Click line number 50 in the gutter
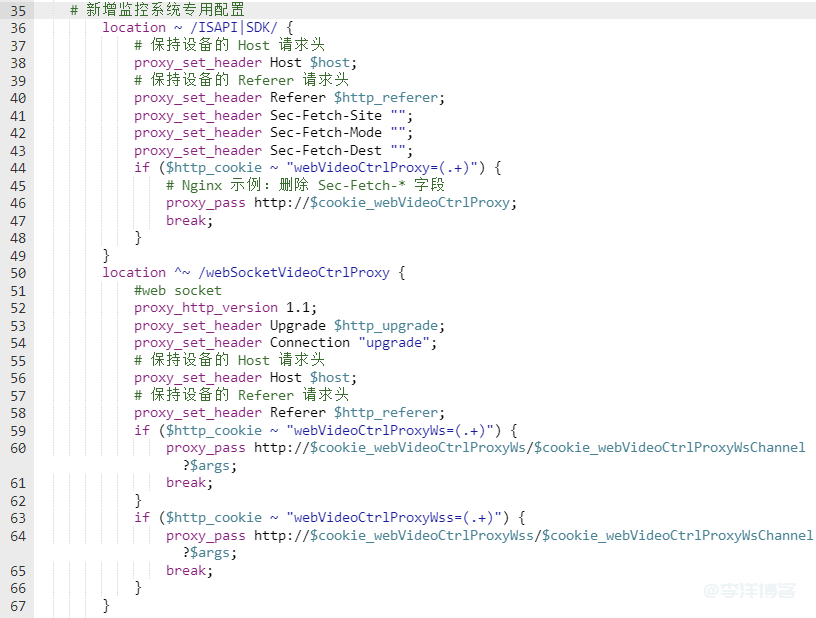The height and width of the screenshot is (618, 816). (x=18, y=273)
